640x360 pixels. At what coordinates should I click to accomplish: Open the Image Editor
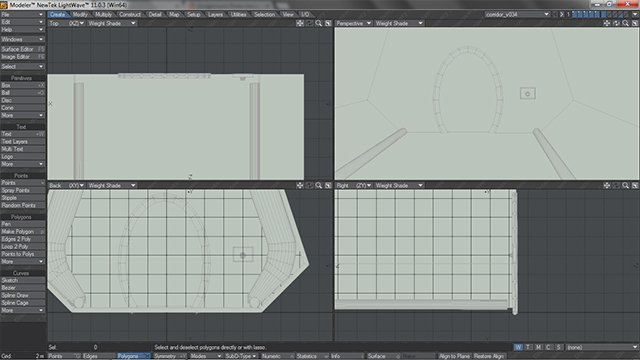22,57
